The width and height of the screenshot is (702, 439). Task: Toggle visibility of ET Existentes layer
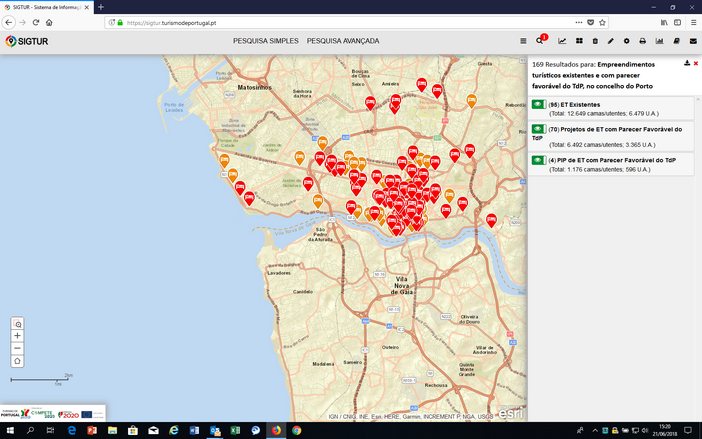(x=537, y=104)
